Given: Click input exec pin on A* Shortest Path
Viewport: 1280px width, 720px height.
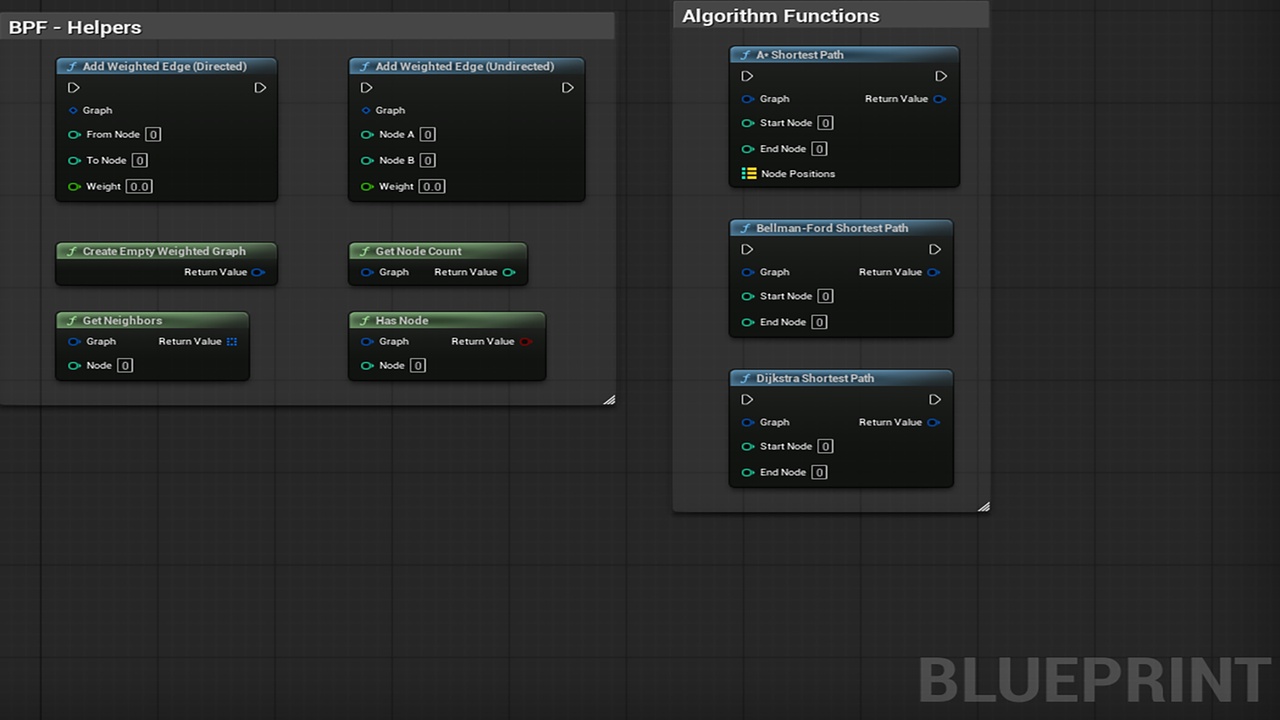Looking at the screenshot, I should [x=747, y=76].
